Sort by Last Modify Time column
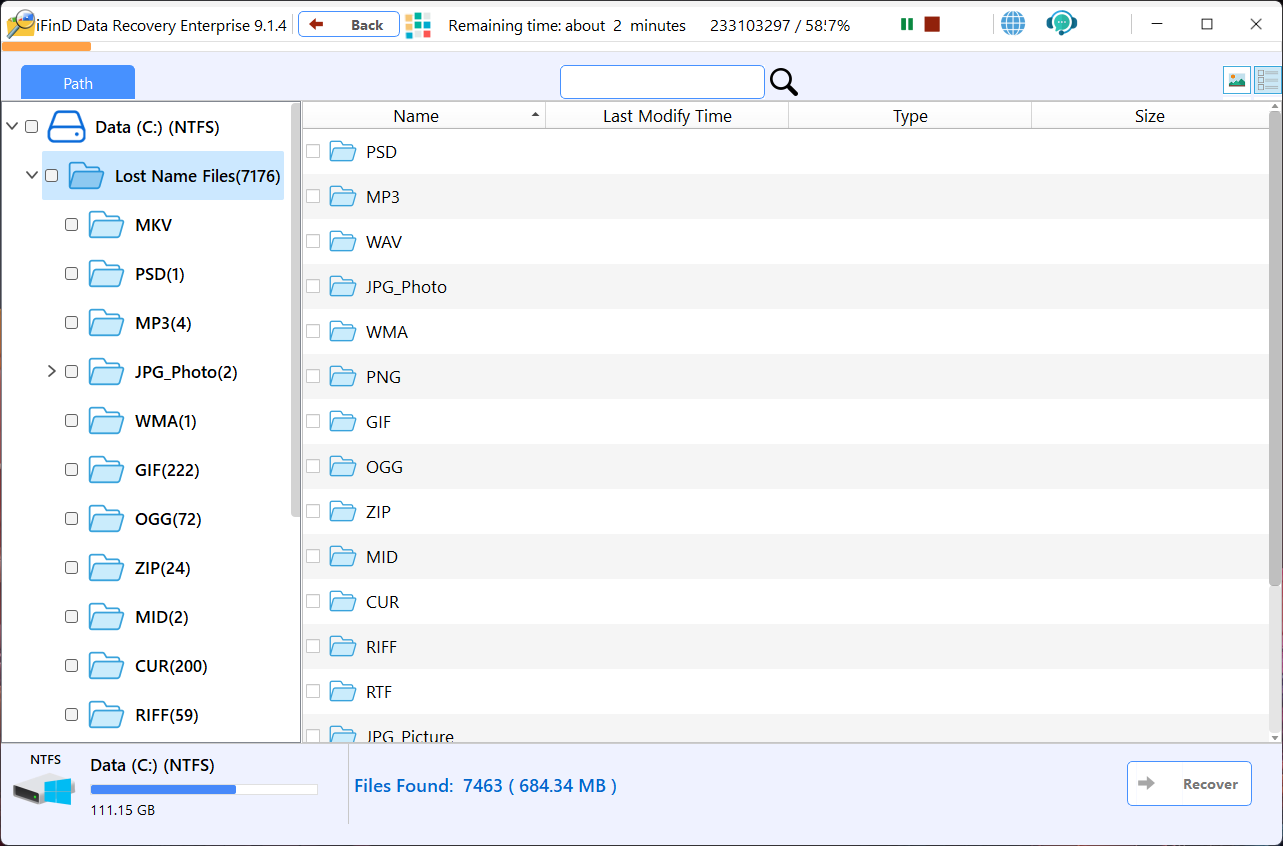Image resolution: width=1283 pixels, height=846 pixels. coord(667,116)
